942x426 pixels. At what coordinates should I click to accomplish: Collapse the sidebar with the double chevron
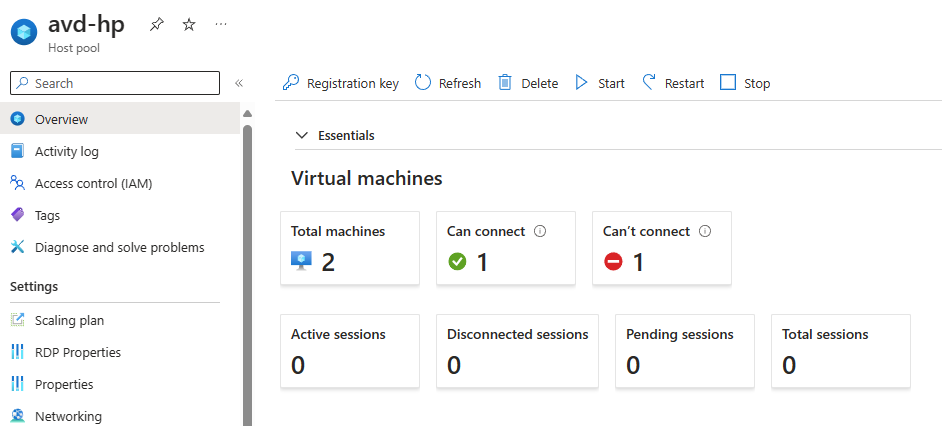tap(239, 83)
